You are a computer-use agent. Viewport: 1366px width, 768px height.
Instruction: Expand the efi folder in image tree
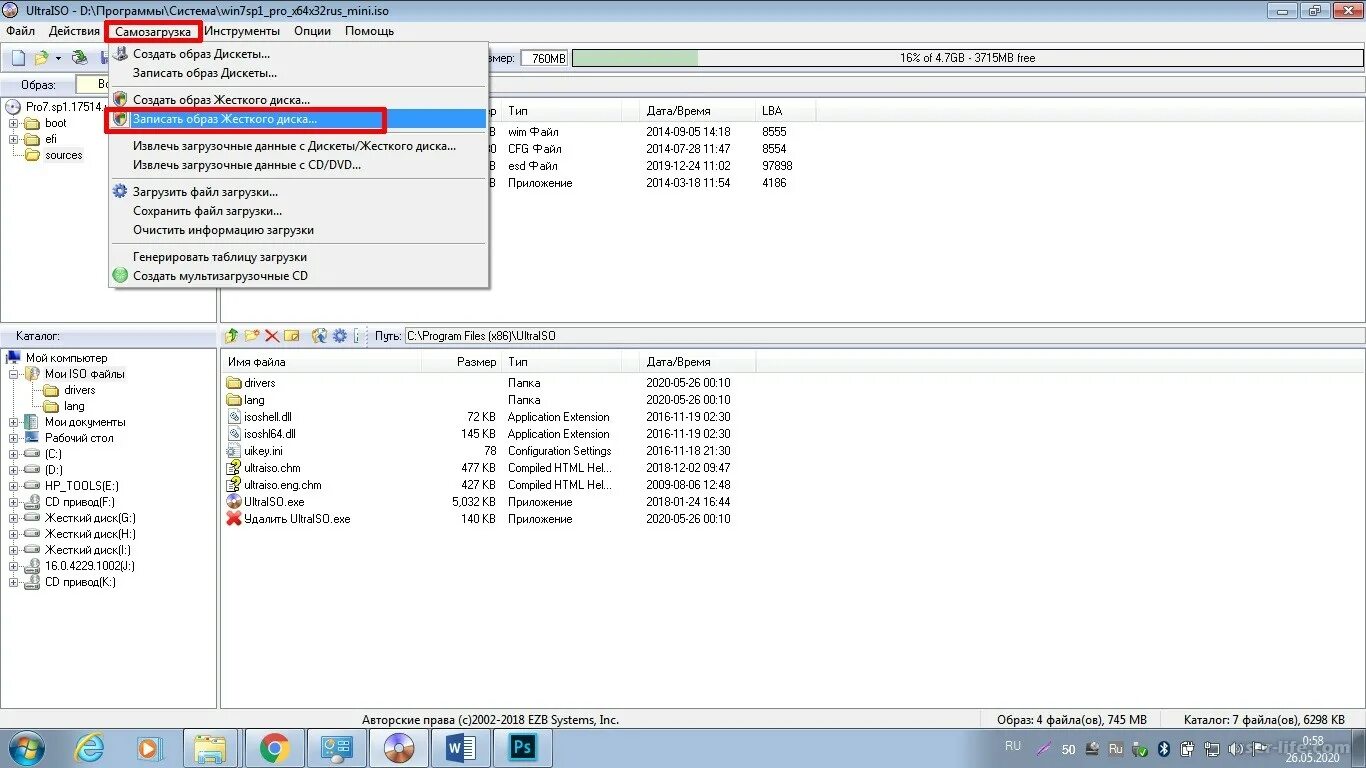tap(15, 140)
